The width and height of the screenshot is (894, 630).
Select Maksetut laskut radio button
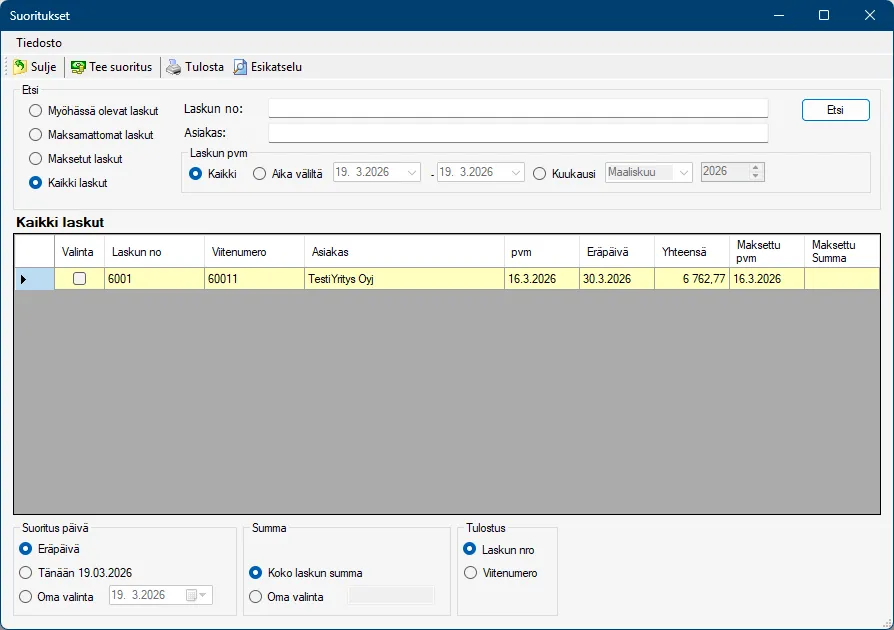[x=36, y=159]
